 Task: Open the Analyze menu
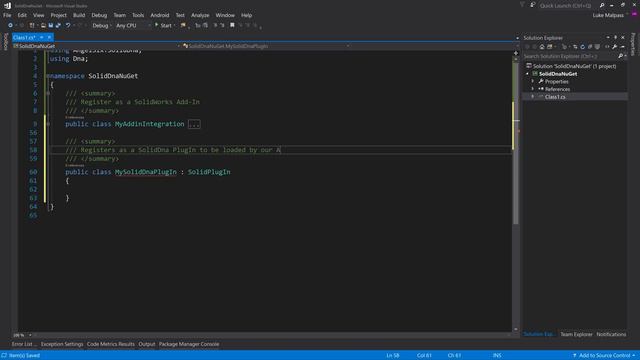[200, 15]
